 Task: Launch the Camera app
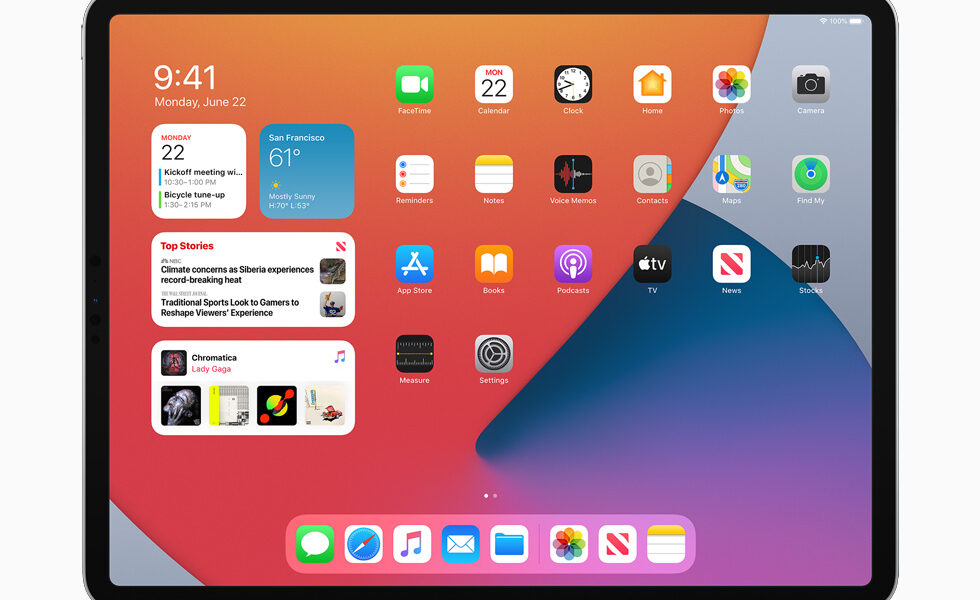[811, 84]
